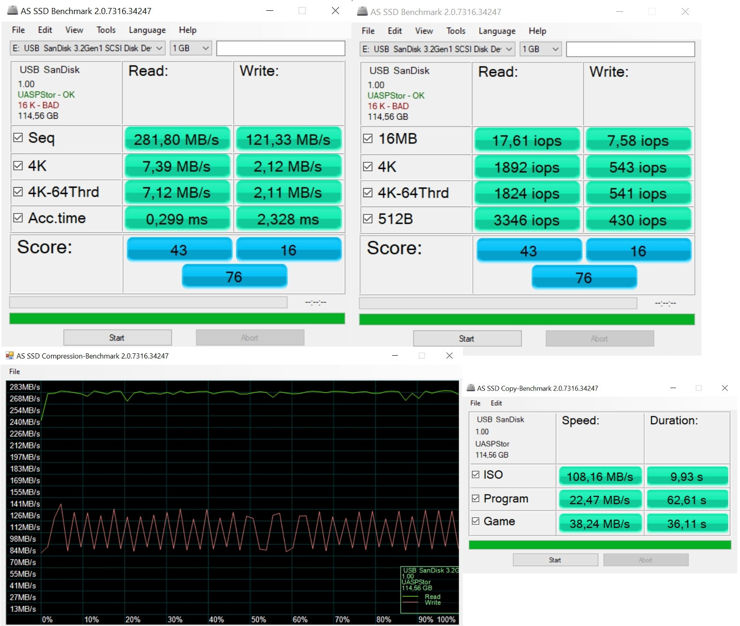
Task: Open File menu in right benchmark window
Action: coord(368,31)
